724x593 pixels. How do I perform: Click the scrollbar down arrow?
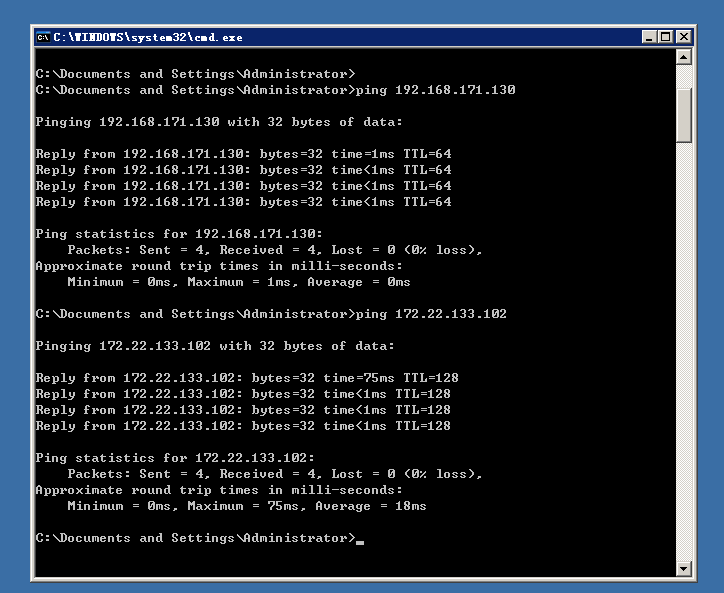684,568
